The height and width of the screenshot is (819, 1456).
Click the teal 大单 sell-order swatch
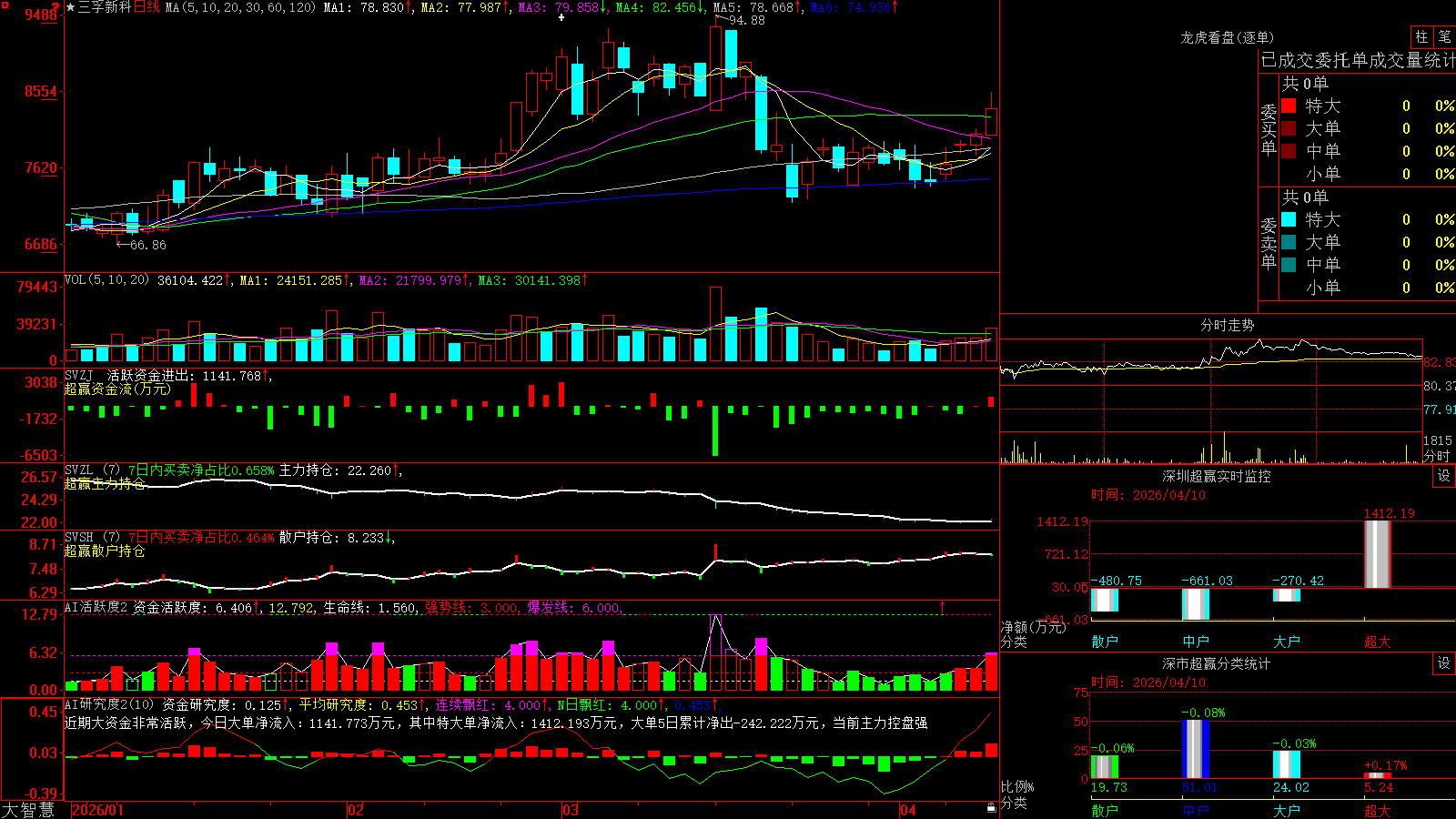click(1289, 242)
